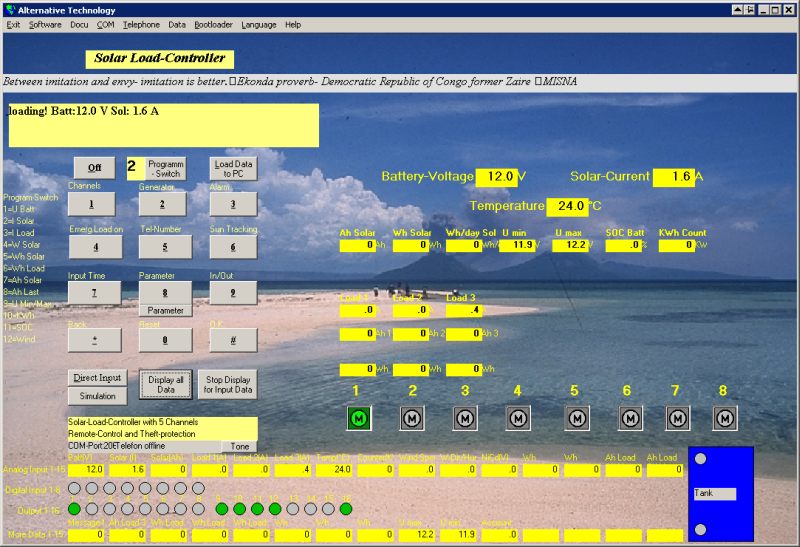The height and width of the screenshot is (547, 800).
Task: Click keypad button 5 under Tel-Number
Action: [x=165, y=247]
